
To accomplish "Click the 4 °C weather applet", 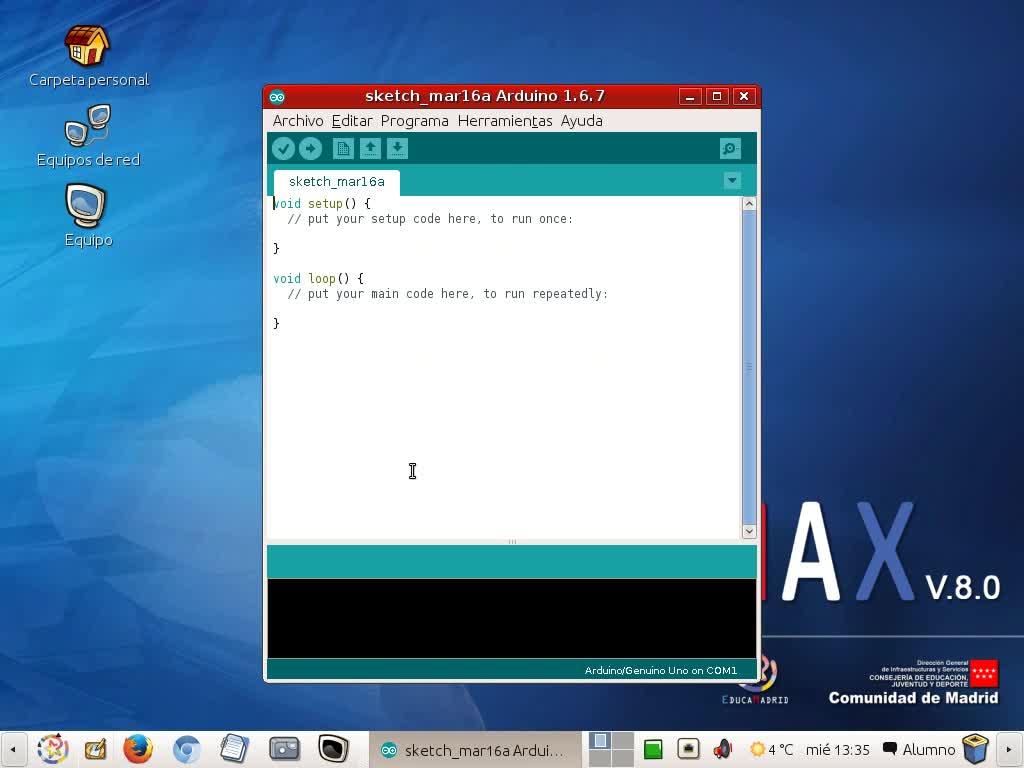I will point(771,749).
